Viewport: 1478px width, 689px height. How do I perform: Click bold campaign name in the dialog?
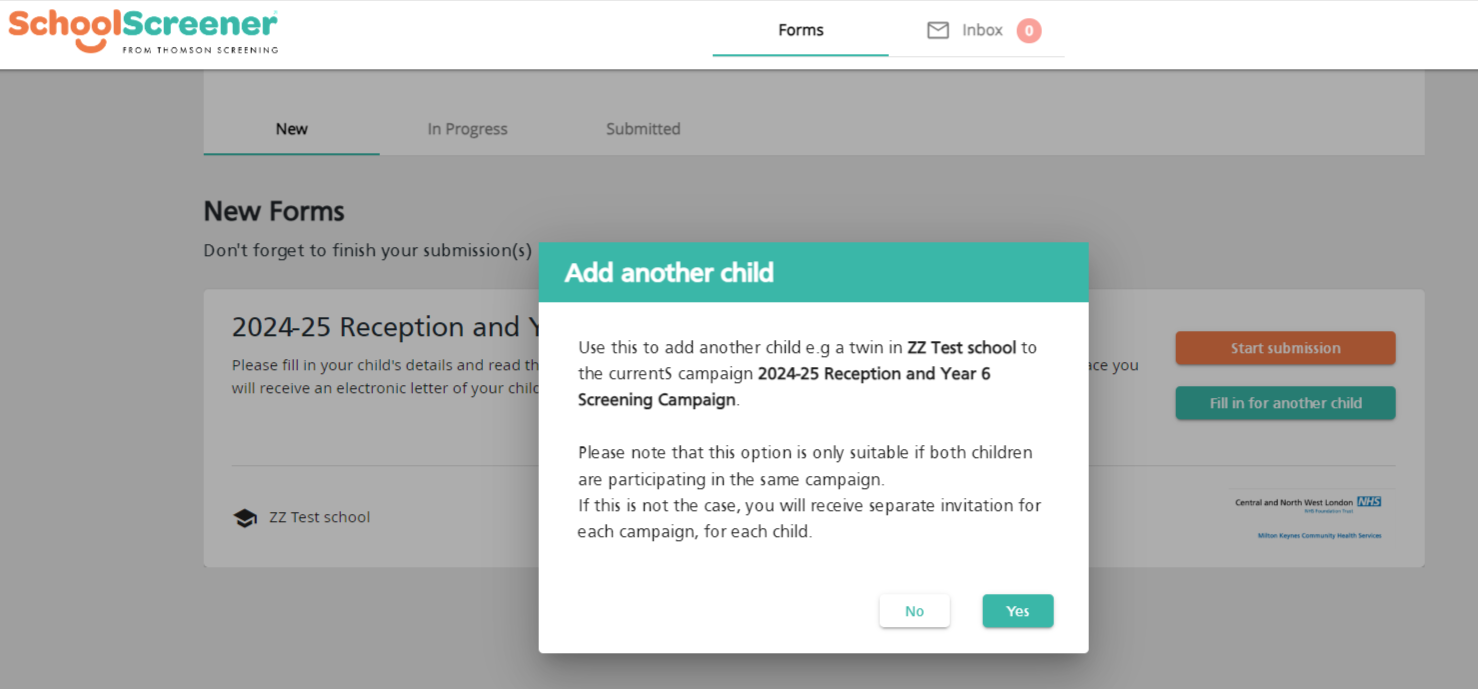click(x=784, y=386)
